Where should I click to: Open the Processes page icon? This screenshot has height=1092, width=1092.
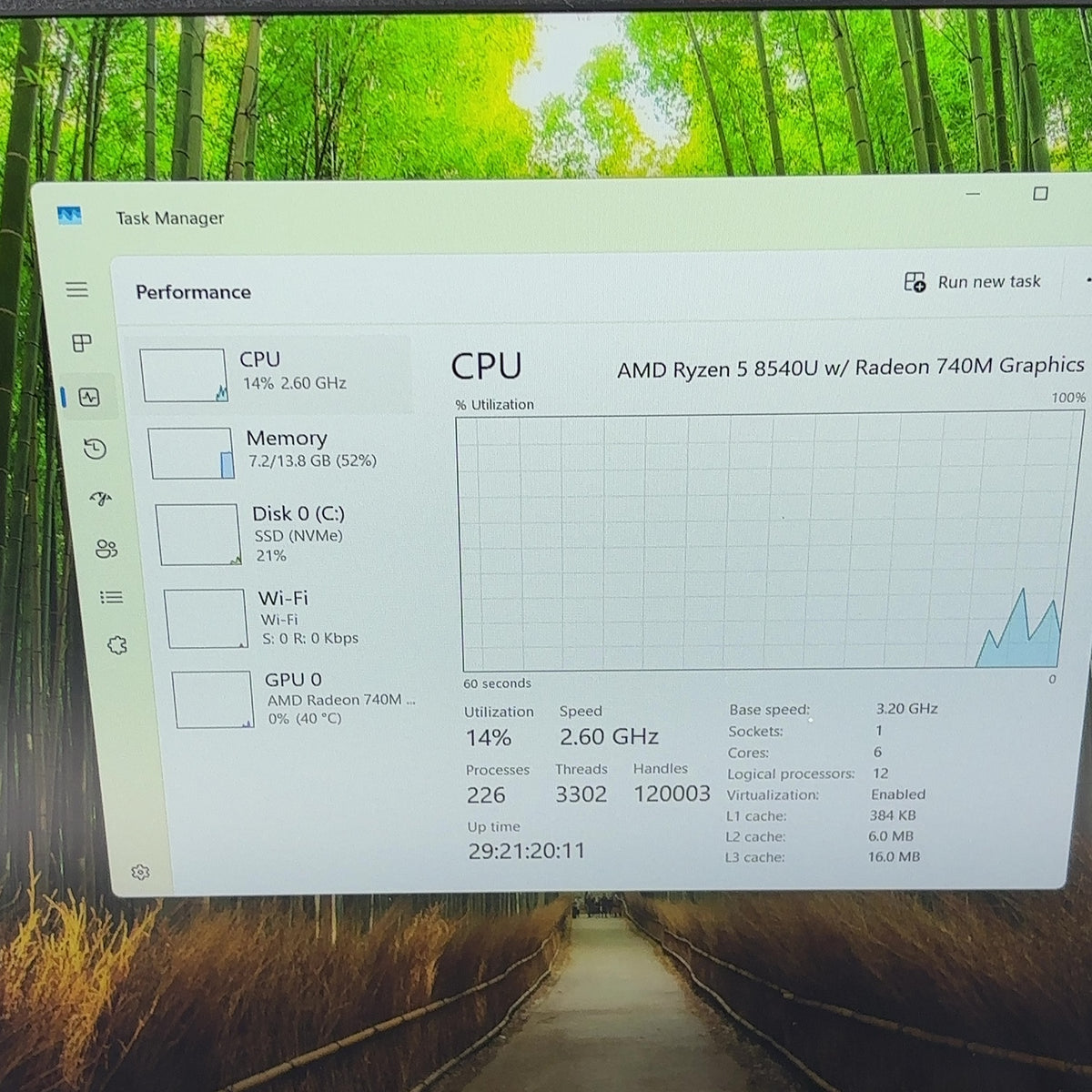coord(82,342)
